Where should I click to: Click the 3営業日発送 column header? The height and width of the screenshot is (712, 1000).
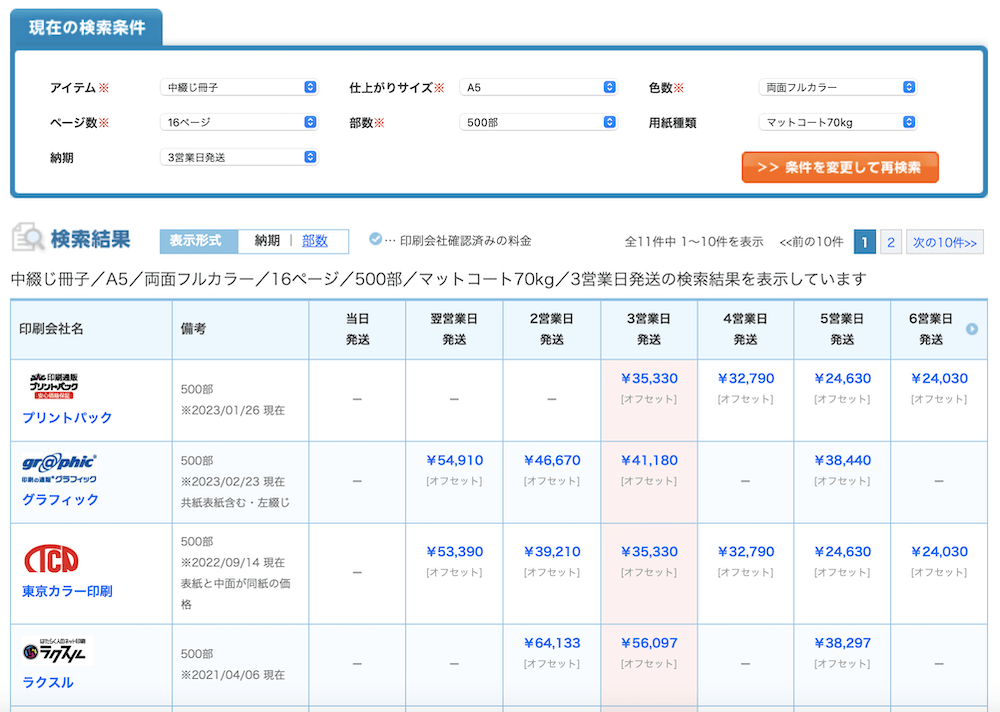coord(649,329)
